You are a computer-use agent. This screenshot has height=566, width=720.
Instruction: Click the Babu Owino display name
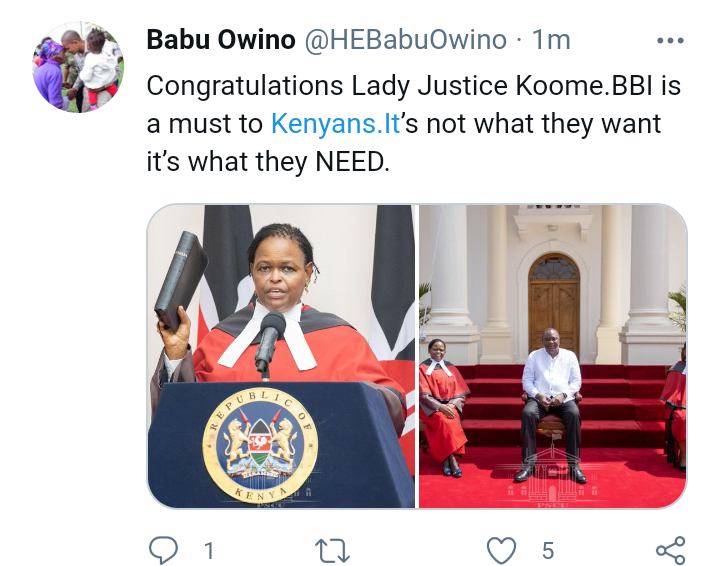tap(221, 40)
